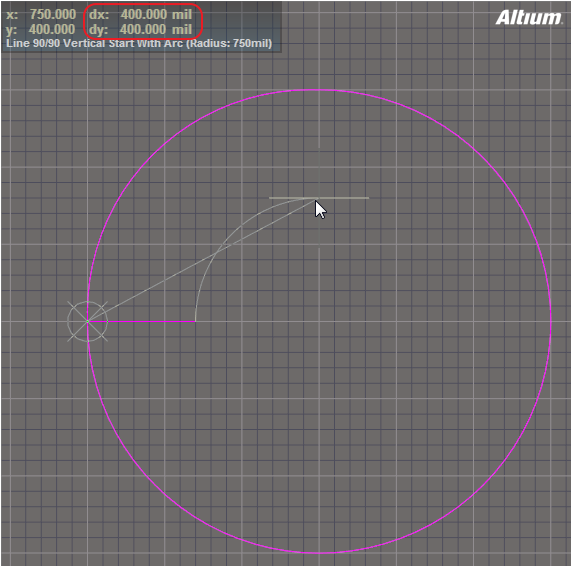Image resolution: width=571 pixels, height=566 pixels.
Task: Click the Altium logo
Action: pyautogui.click(x=528, y=17)
